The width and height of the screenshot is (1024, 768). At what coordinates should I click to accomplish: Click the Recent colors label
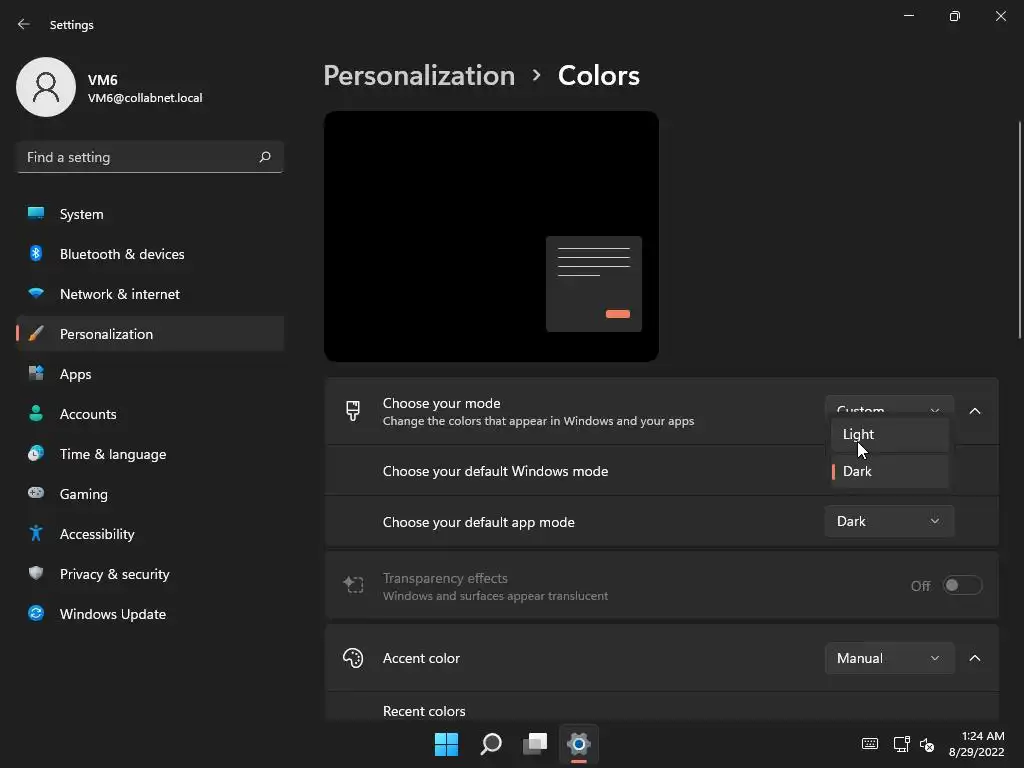point(424,711)
